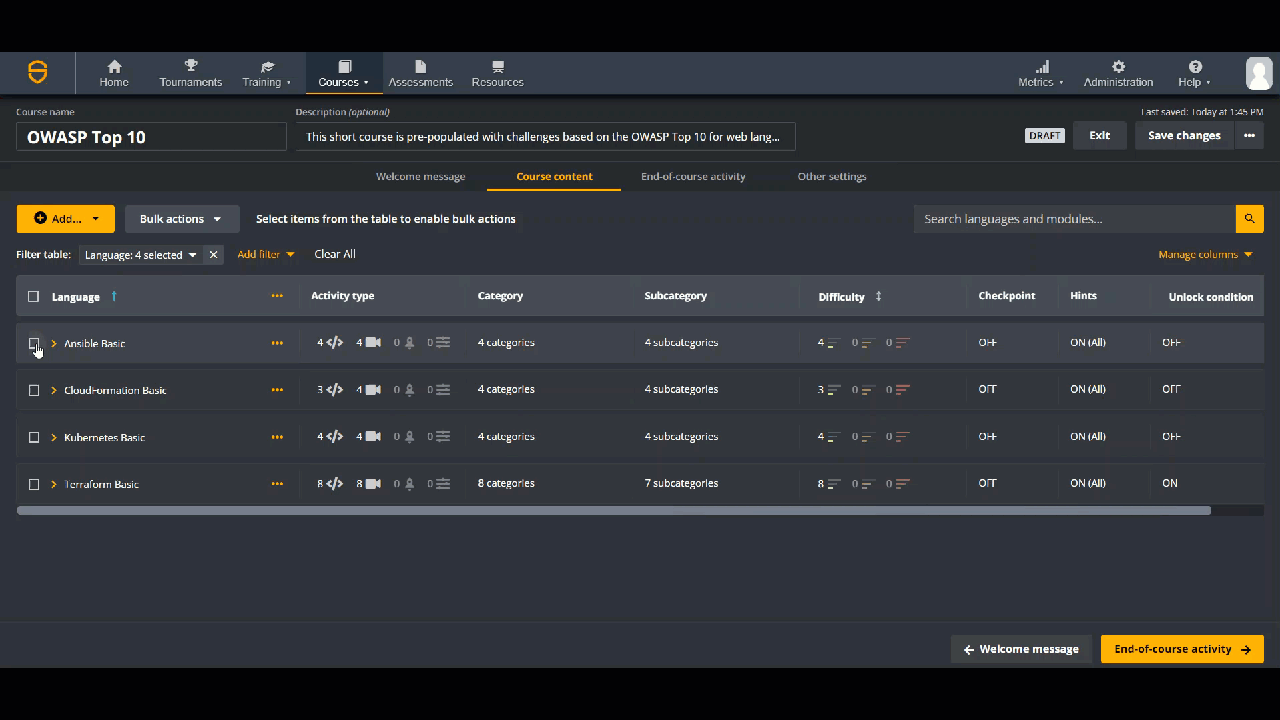
Task: Open the Add... dropdown button
Action: pos(65,219)
